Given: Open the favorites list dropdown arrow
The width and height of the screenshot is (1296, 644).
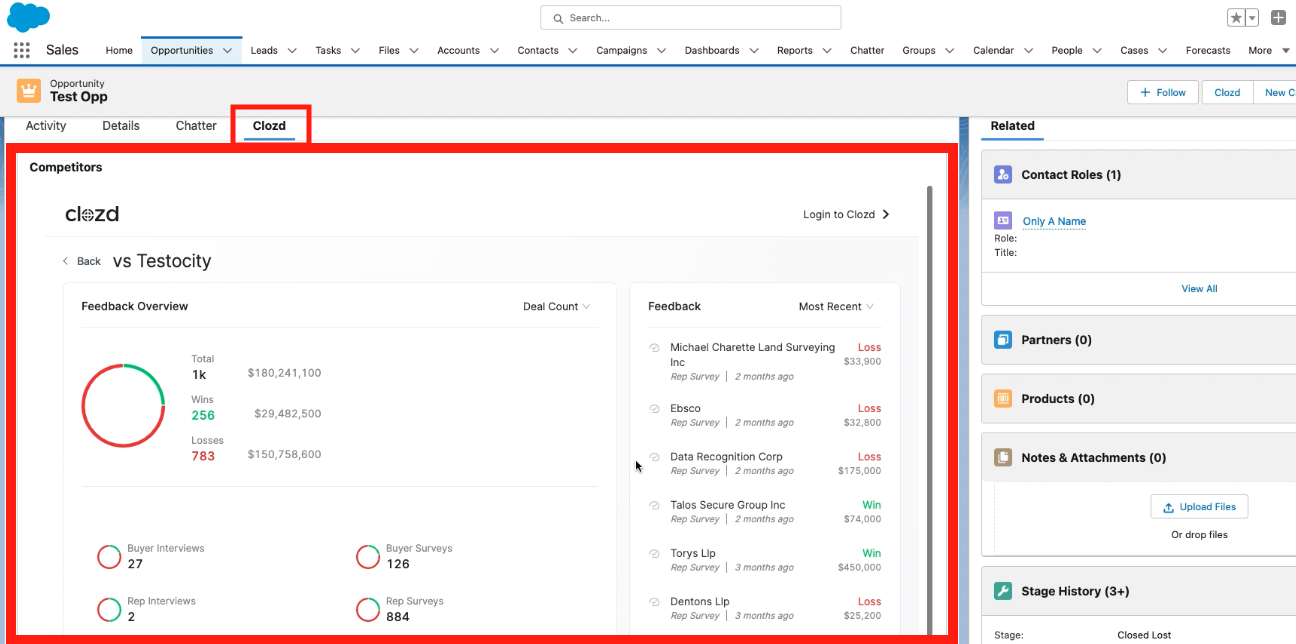Looking at the screenshot, I should point(1252,18).
